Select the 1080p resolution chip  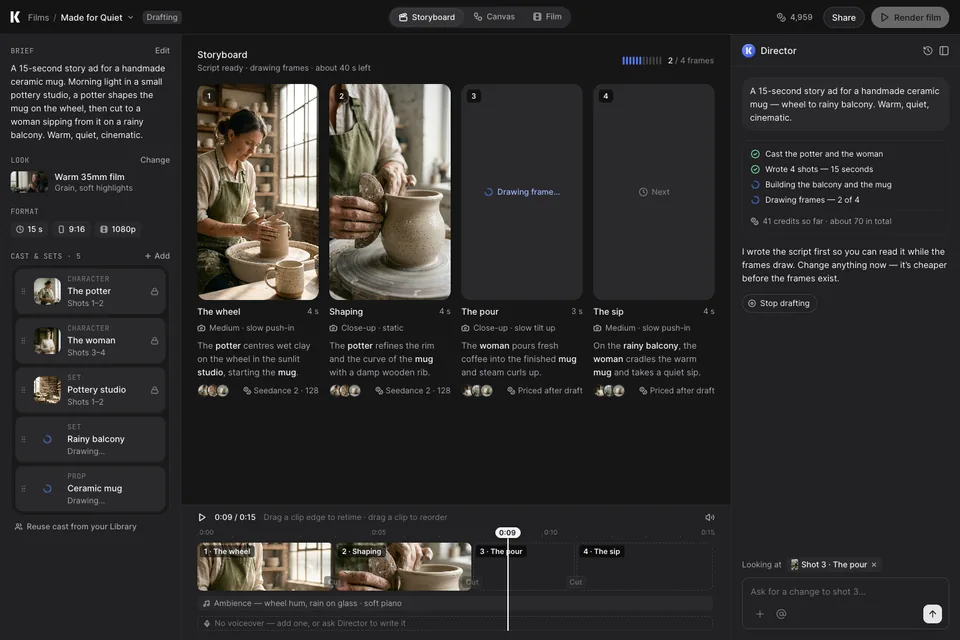(x=118, y=229)
